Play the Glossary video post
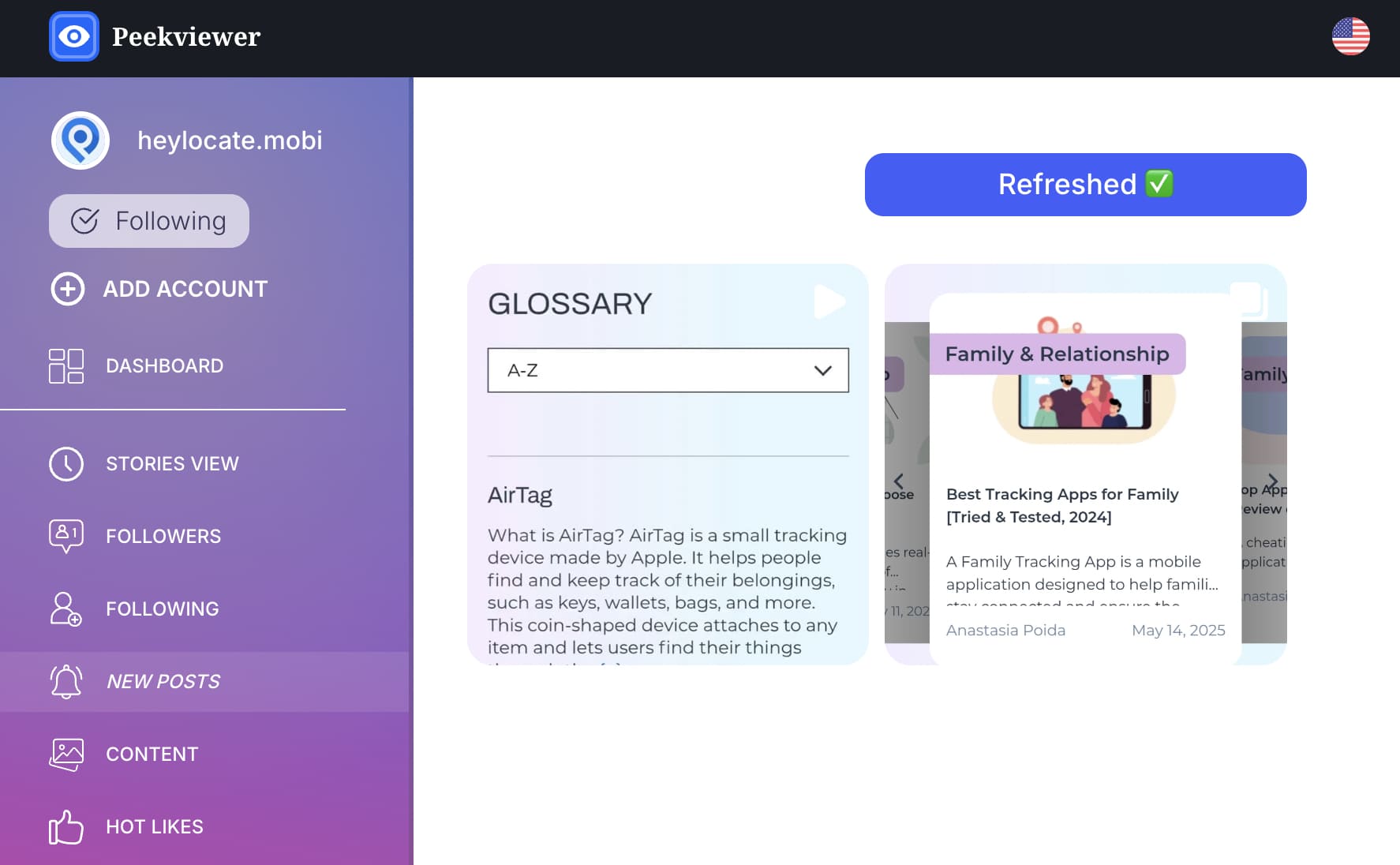This screenshot has width=1400, height=865. [x=829, y=302]
